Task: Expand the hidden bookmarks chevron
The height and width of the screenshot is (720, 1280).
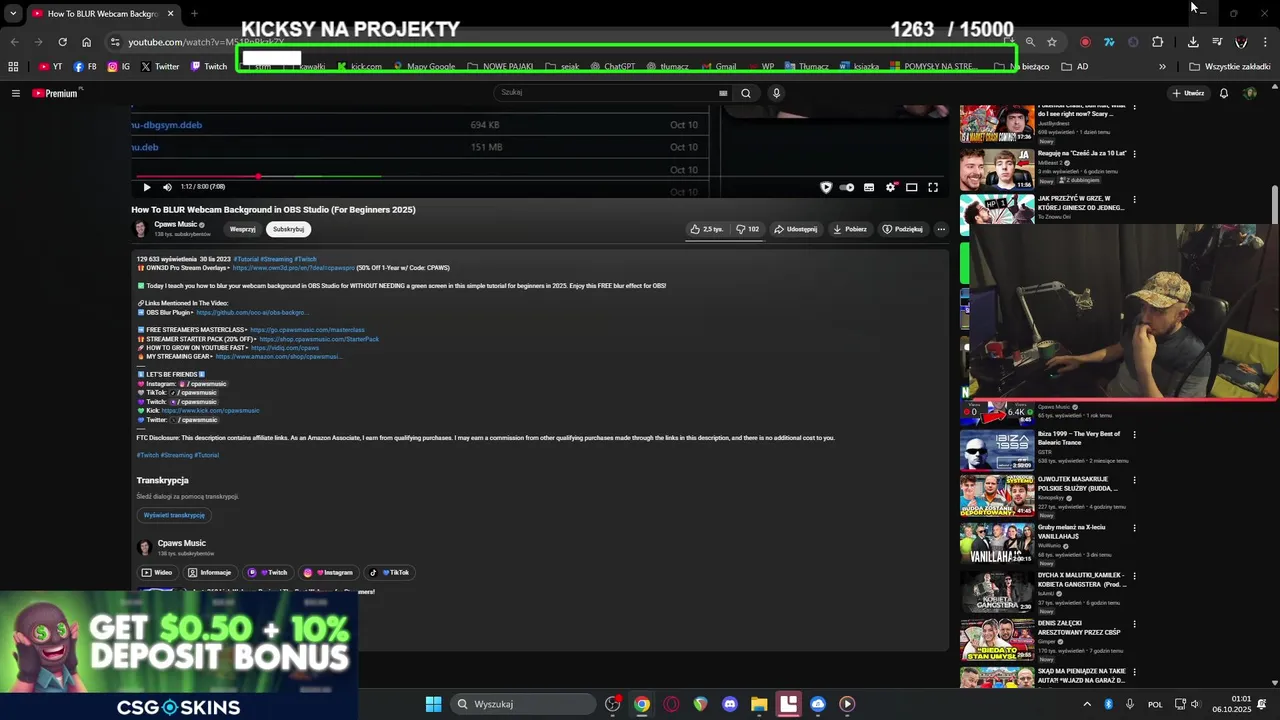Action: (x=1162, y=67)
